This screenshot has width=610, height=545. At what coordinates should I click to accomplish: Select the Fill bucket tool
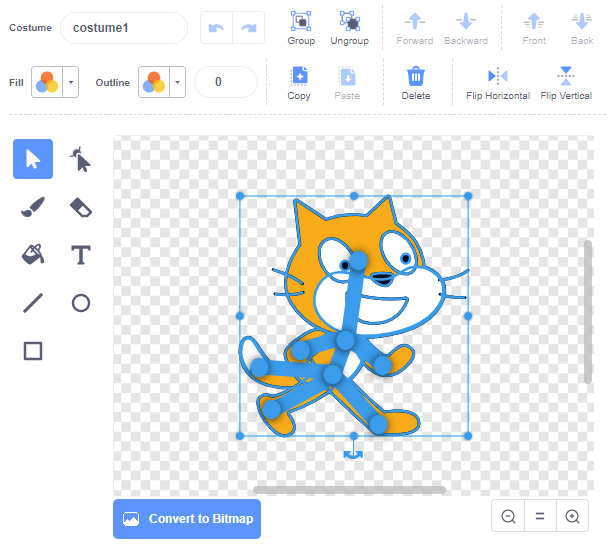click(33, 255)
